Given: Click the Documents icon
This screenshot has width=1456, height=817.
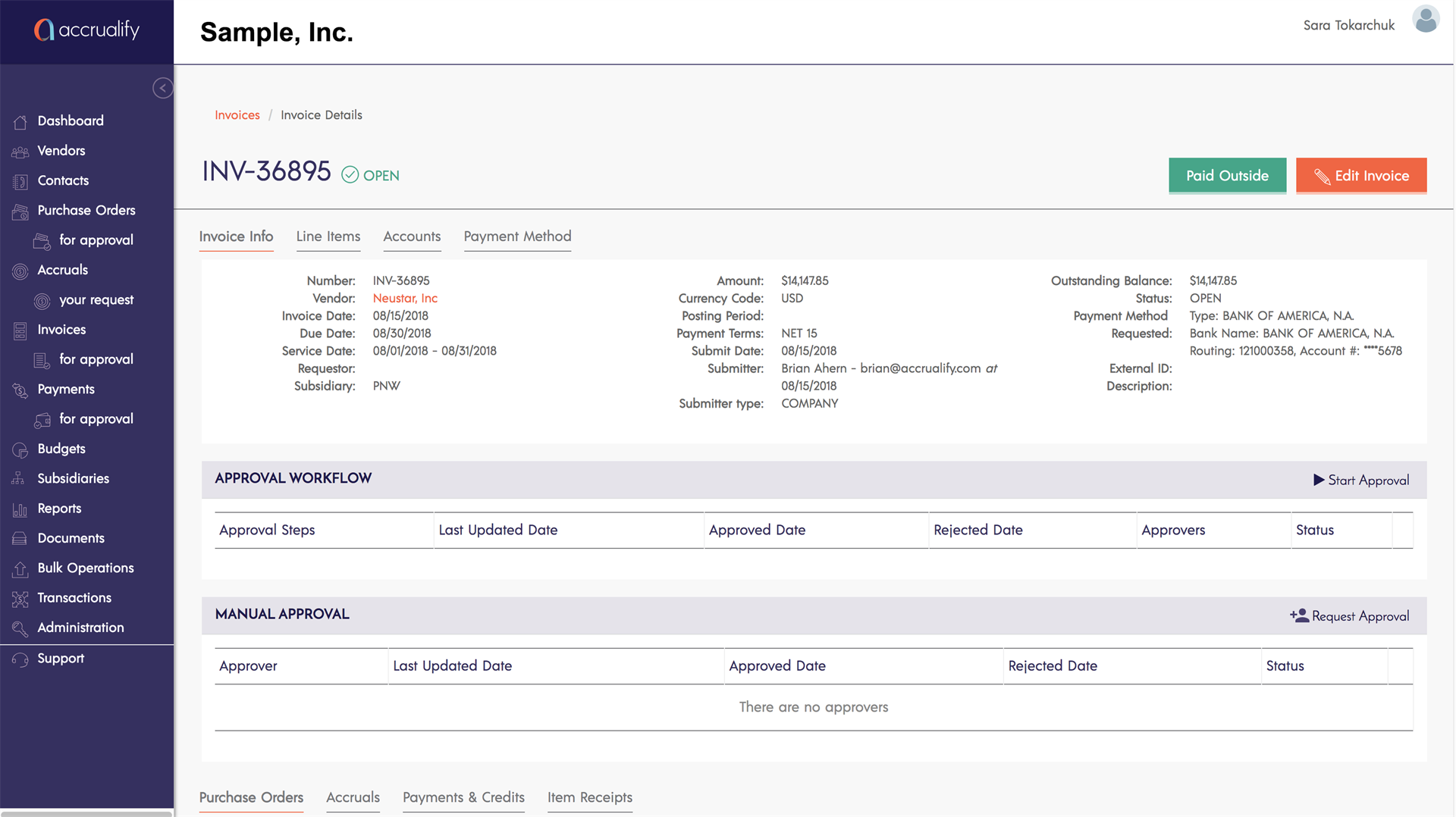Looking at the screenshot, I should pyautogui.click(x=20, y=539).
